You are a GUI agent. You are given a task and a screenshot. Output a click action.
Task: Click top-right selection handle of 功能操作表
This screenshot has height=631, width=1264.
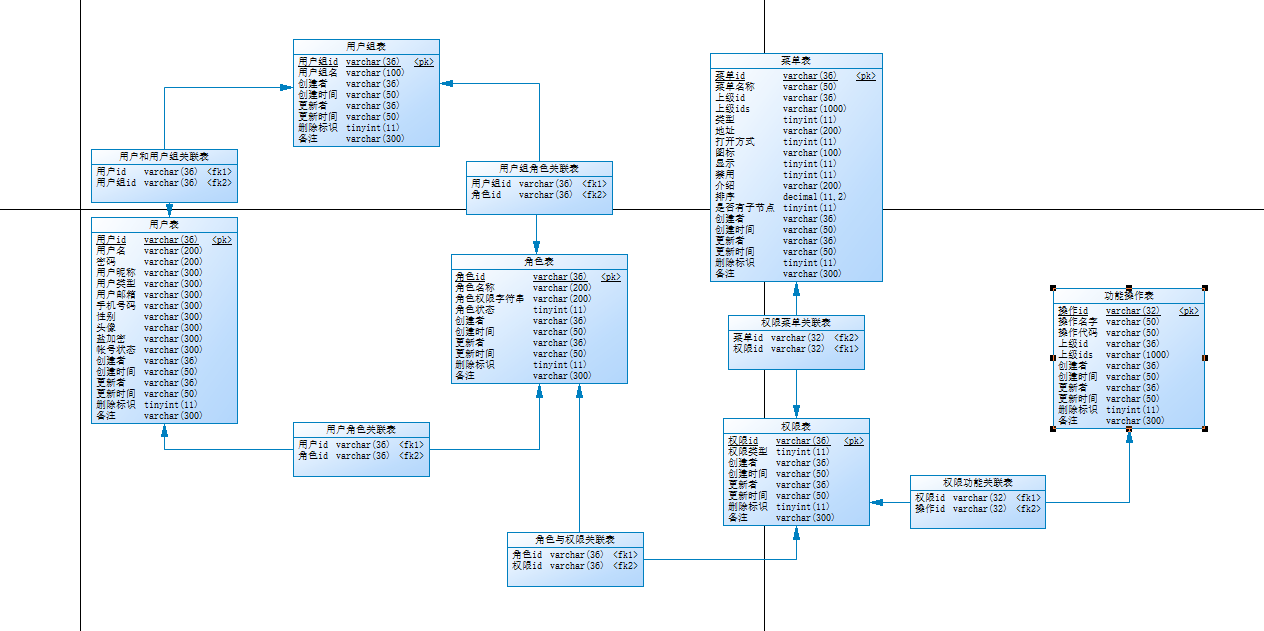1205,288
